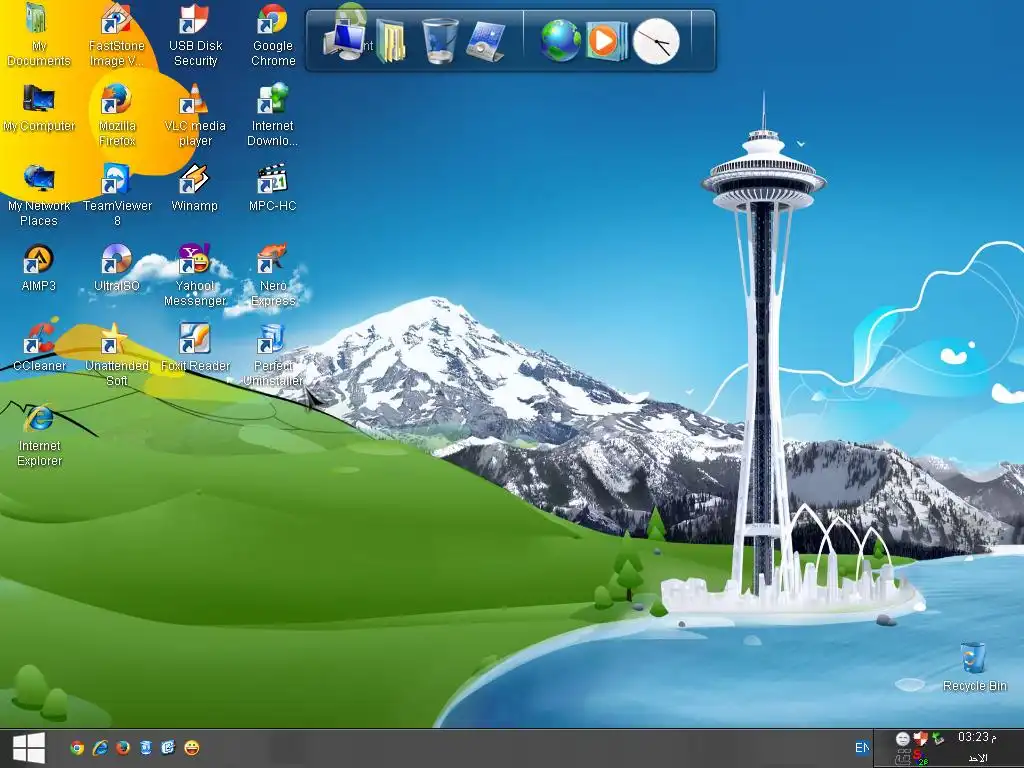Open Yahoo! Messenger desktop shortcut

pyautogui.click(x=195, y=275)
